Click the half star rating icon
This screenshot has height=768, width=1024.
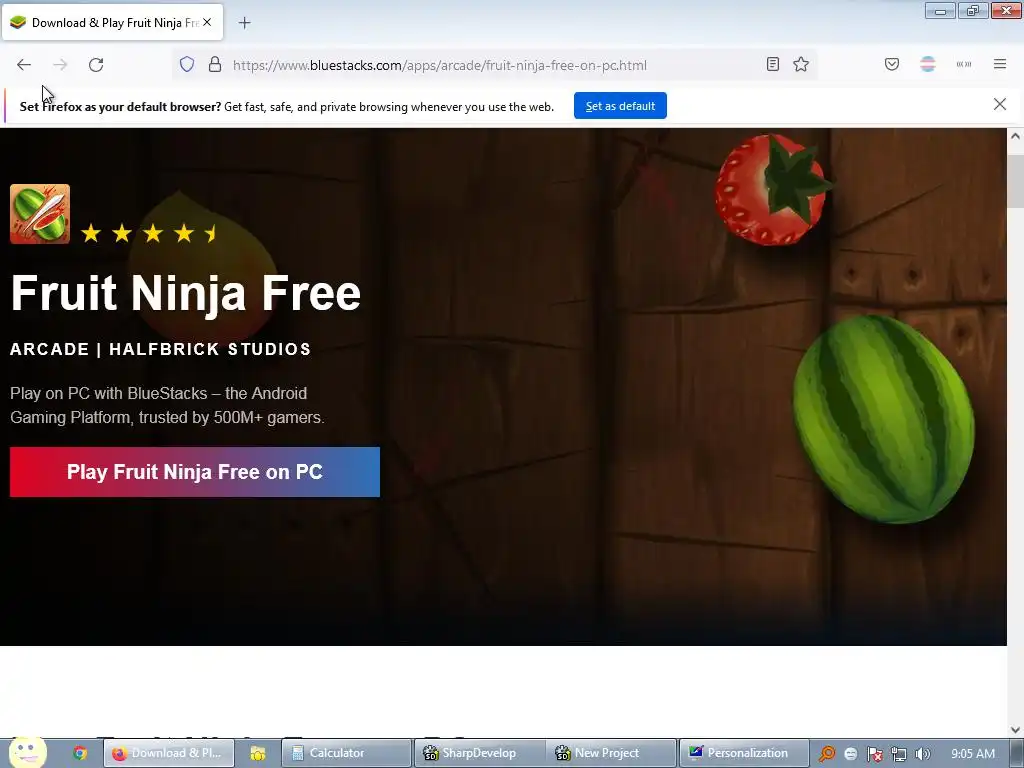pos(212,232)
